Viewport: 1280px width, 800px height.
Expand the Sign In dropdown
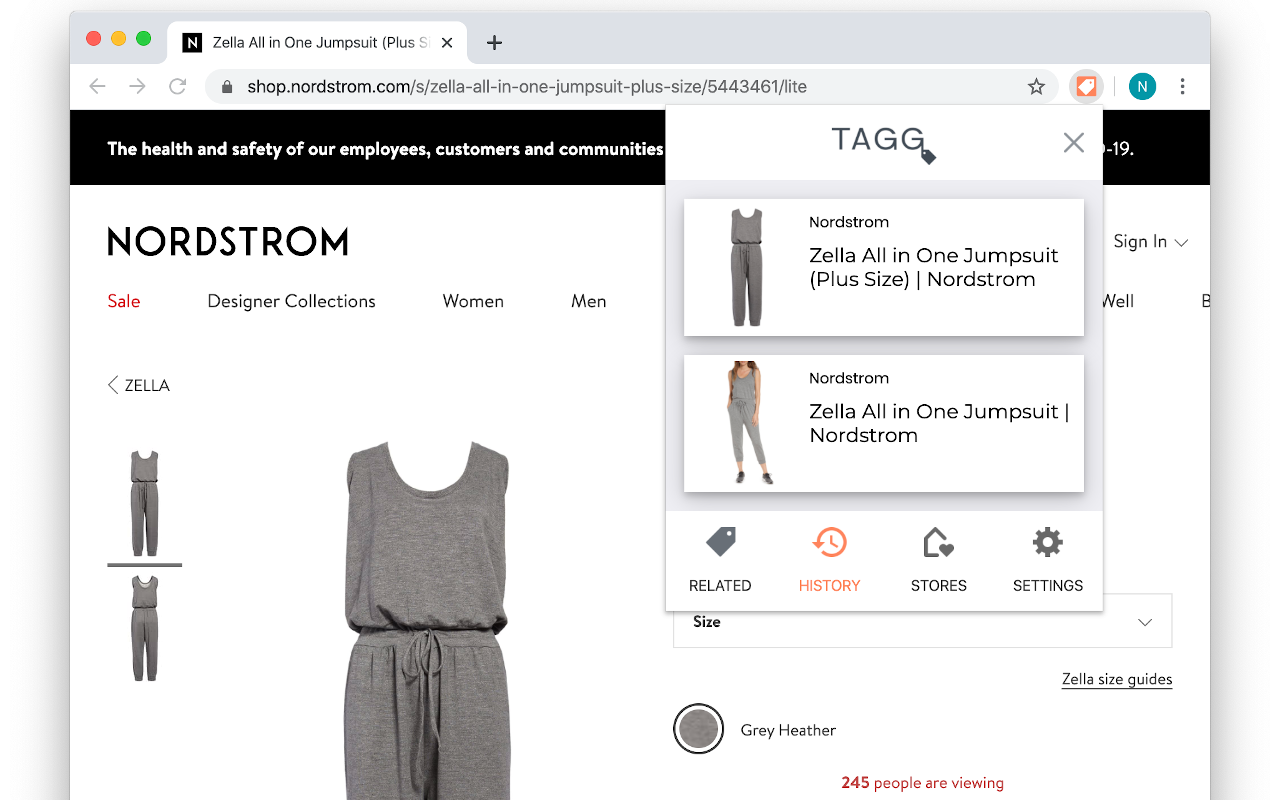pyautogui.click(x=1150, y=241)
